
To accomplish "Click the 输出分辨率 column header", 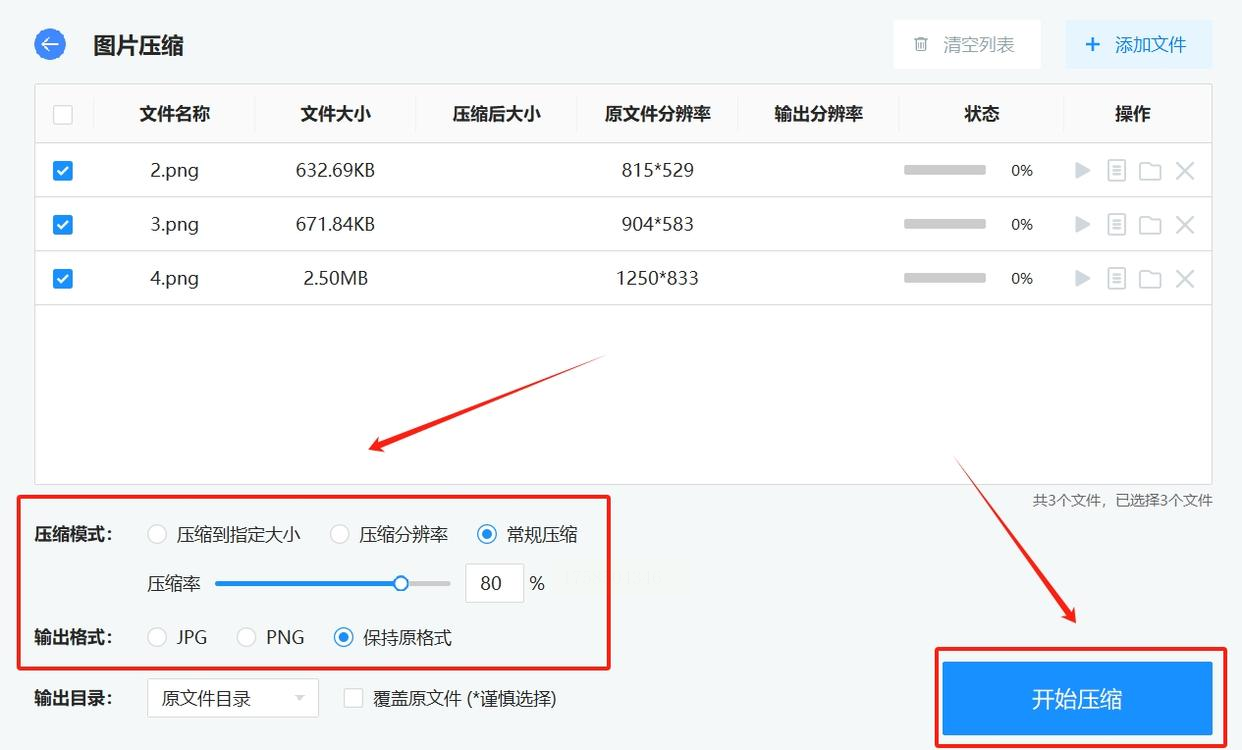I will click(819, 114).
